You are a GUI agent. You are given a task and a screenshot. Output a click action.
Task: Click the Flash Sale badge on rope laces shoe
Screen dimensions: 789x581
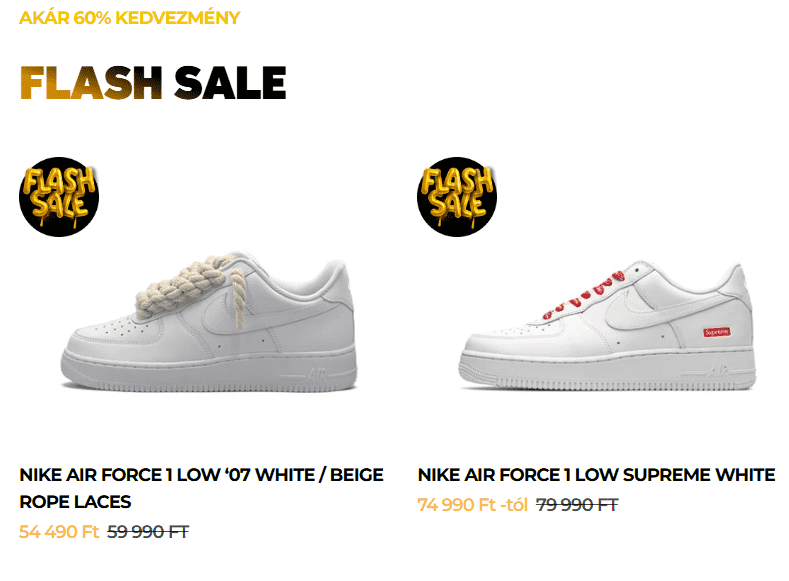(59, 197)
